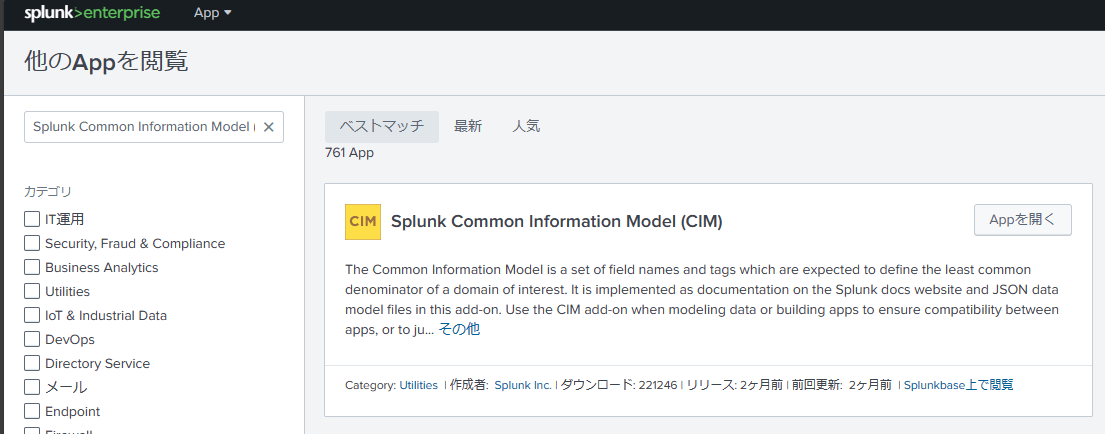This screenshot has width=1105, height=434.
Task: Click the 前回更新: 2ヶ月前 text
Action: [841, 385]
